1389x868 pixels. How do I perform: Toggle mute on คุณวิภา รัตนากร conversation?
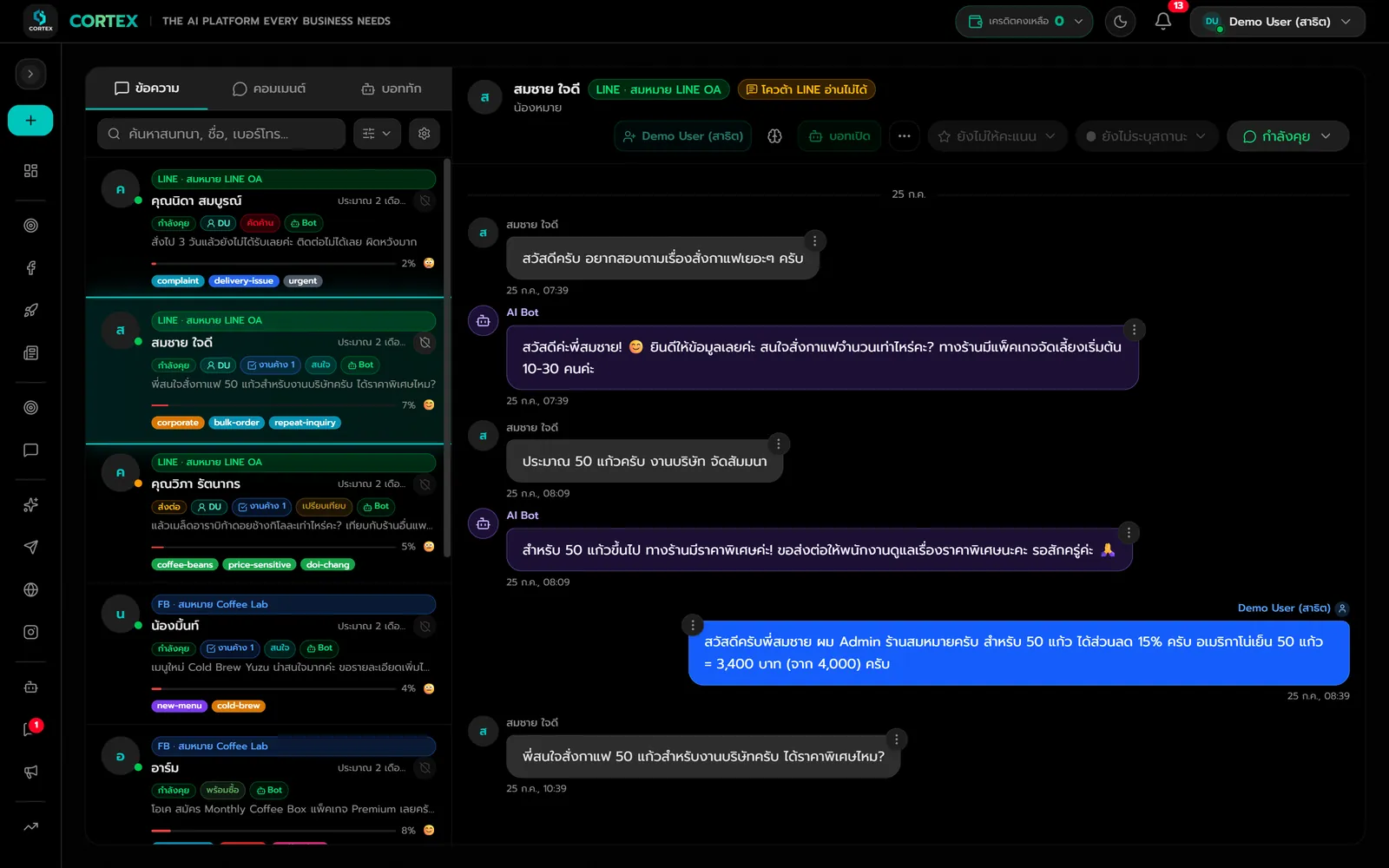pos(425,484)
